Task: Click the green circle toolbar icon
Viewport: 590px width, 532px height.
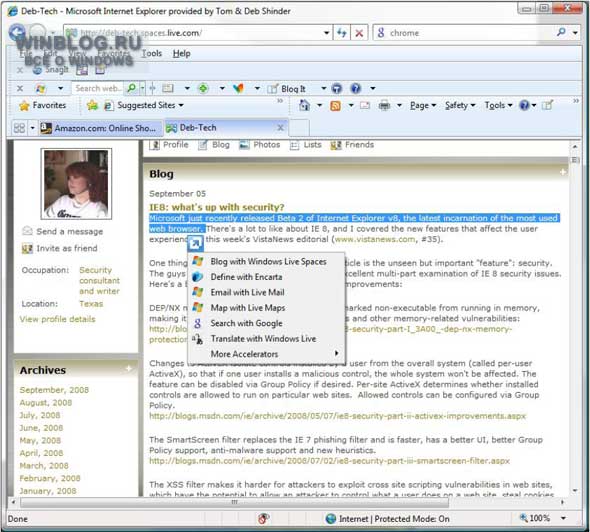Action: [x=203, y=88]
